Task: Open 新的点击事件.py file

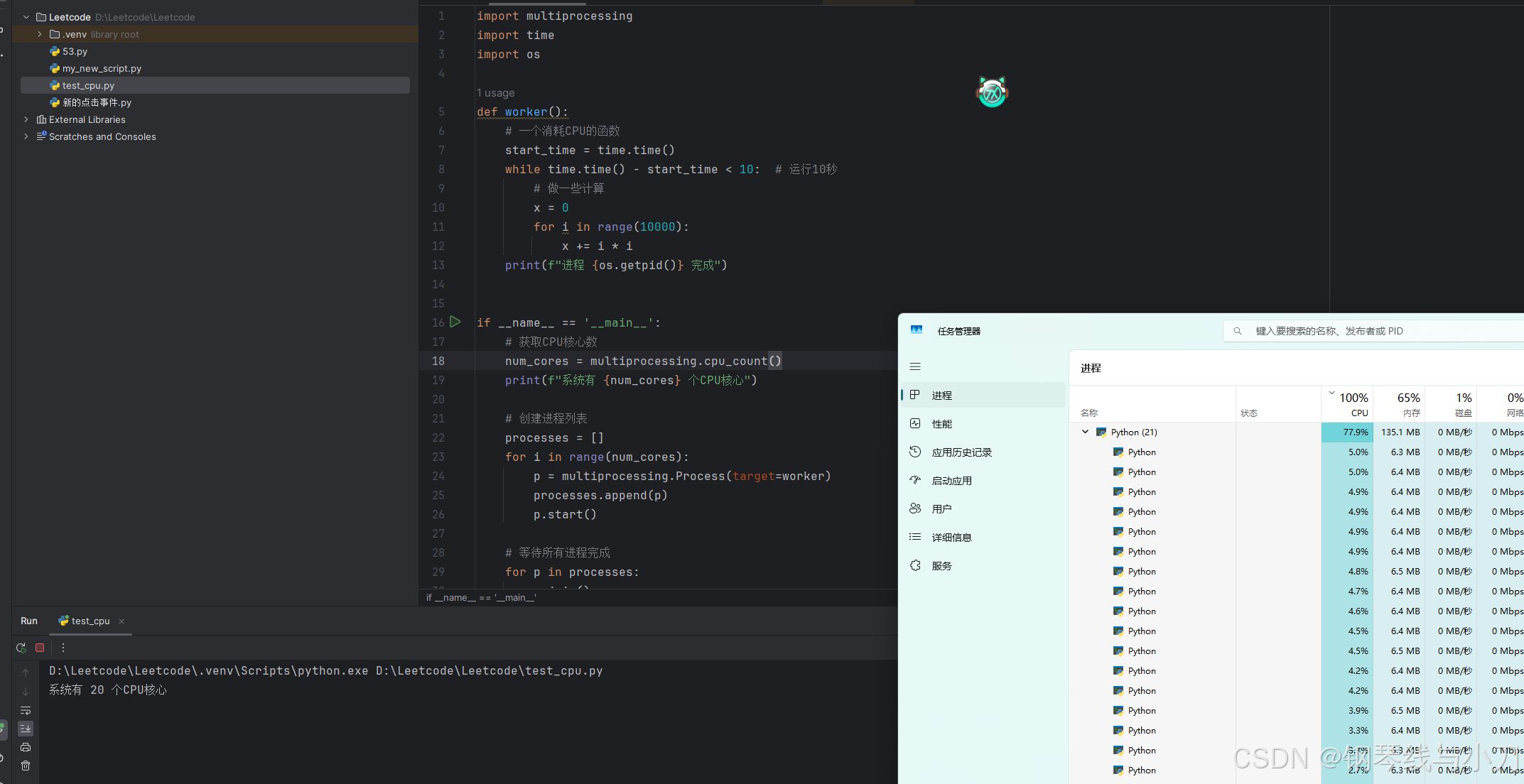Action: point(97,102)
